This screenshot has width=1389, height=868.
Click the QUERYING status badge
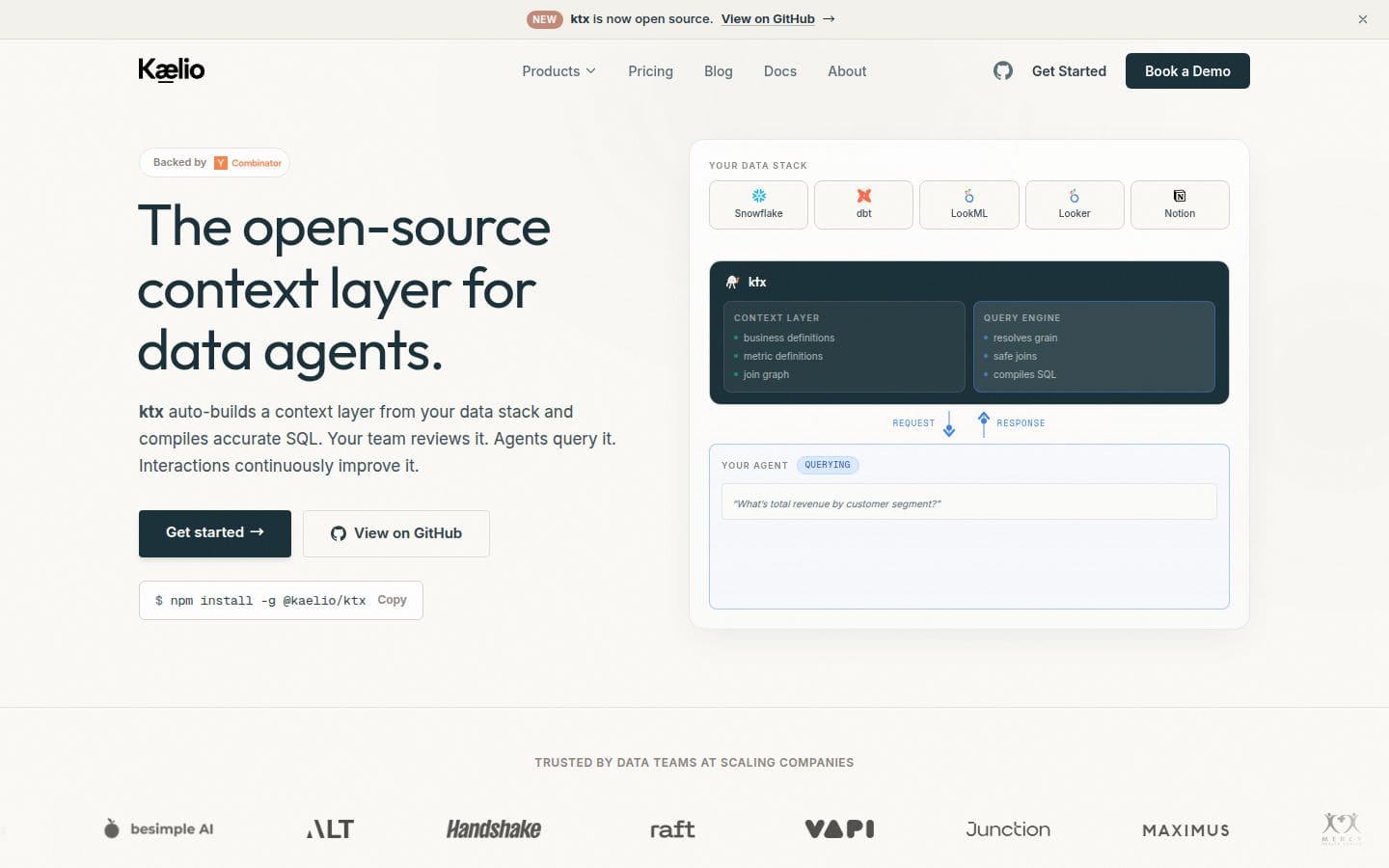click(828, 465)
